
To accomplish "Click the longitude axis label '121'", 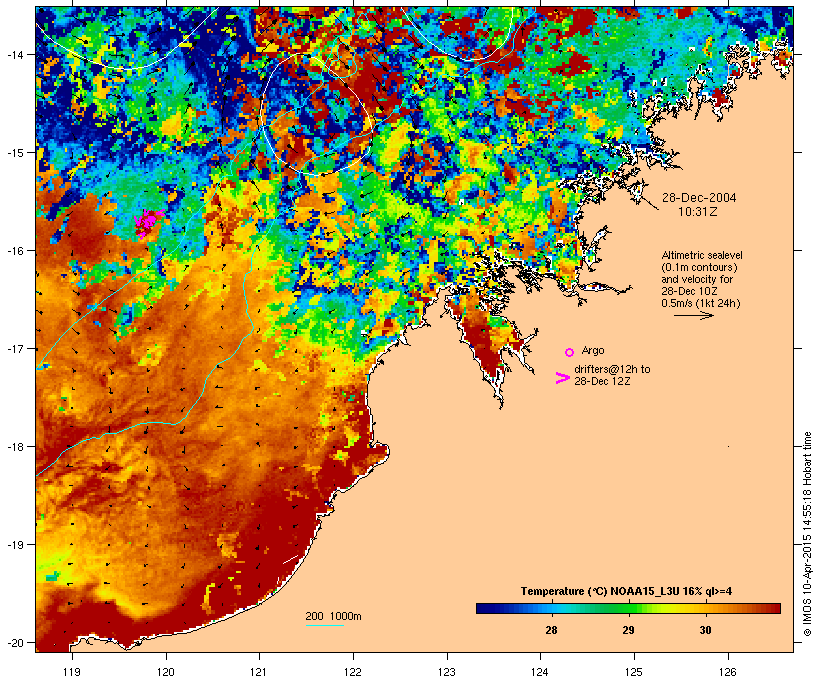I will pyautogui.click(x=259, y=672).
